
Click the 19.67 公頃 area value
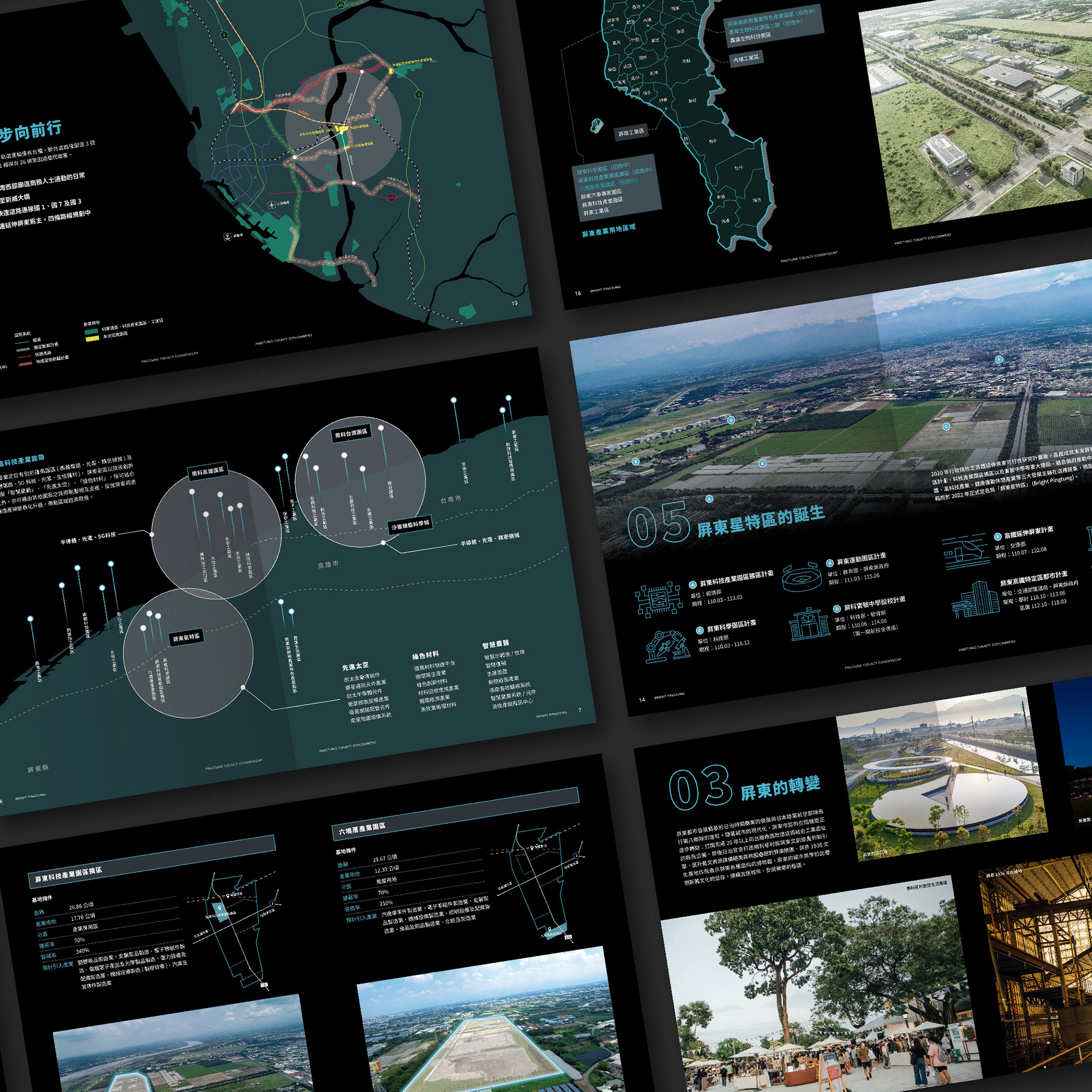tap(385, 858)
